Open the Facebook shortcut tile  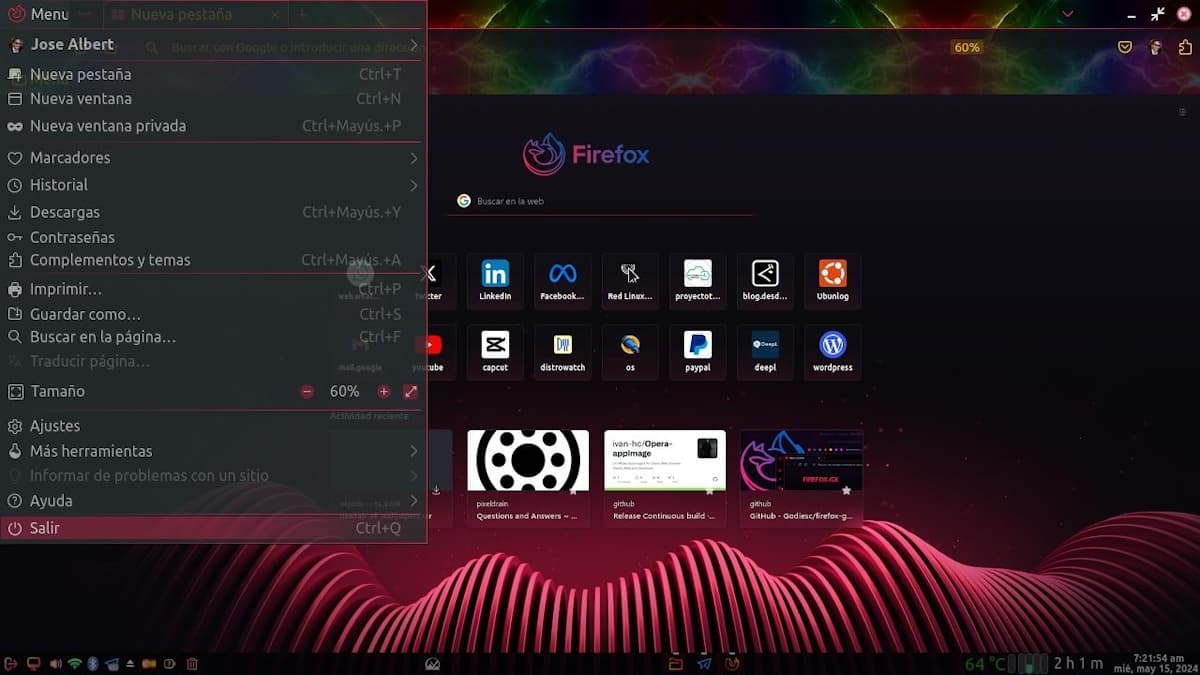coord(562,281)
